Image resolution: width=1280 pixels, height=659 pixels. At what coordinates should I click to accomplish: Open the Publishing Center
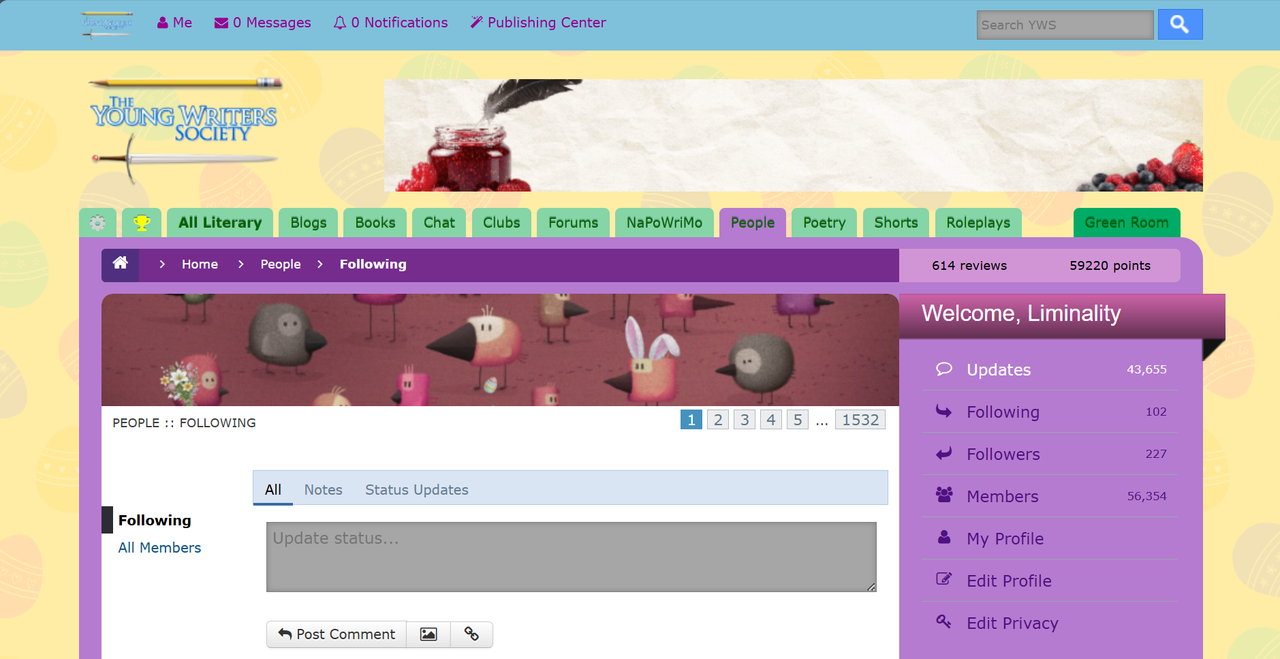[x=538, y=22]
